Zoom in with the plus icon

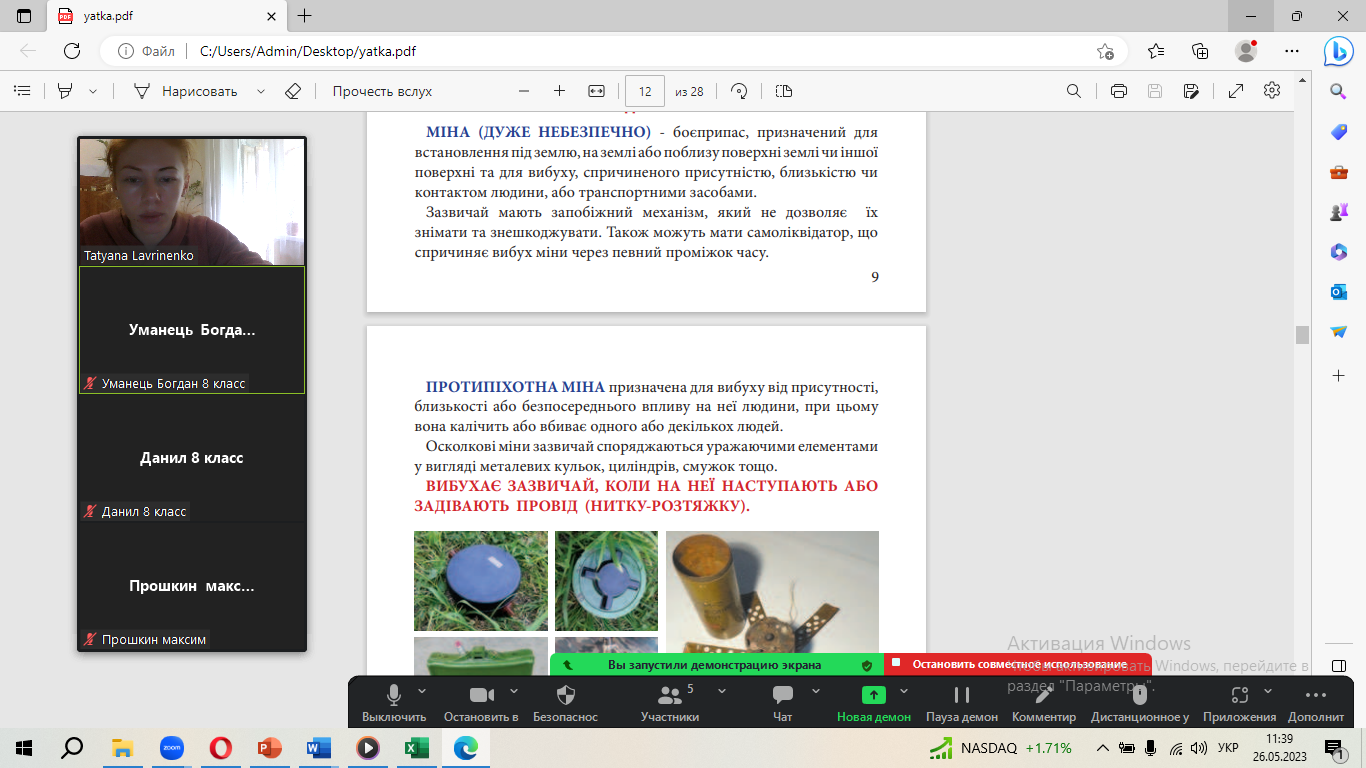560,91
